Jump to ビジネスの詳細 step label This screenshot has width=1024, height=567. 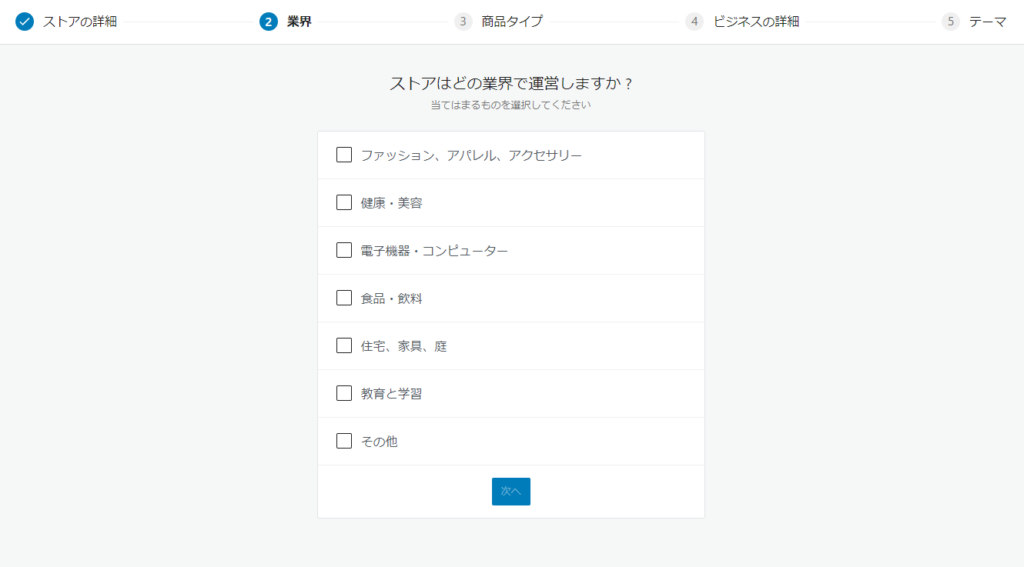pos(756,22)
